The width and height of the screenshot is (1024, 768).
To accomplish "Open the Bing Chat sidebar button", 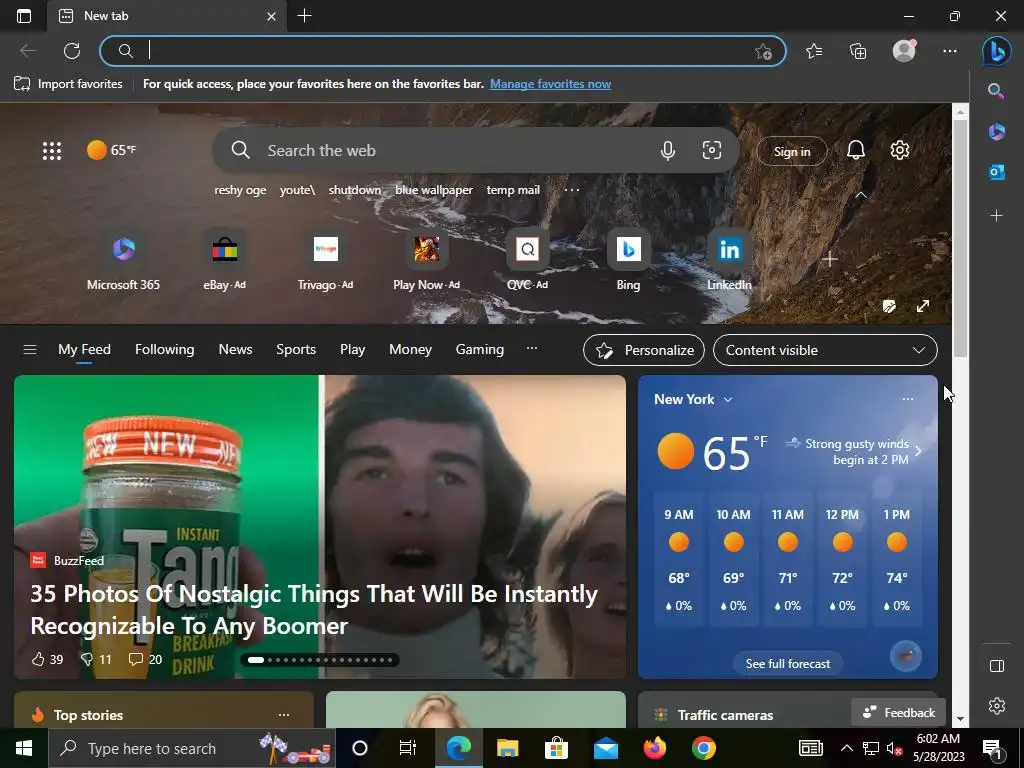I will (997, 51).
